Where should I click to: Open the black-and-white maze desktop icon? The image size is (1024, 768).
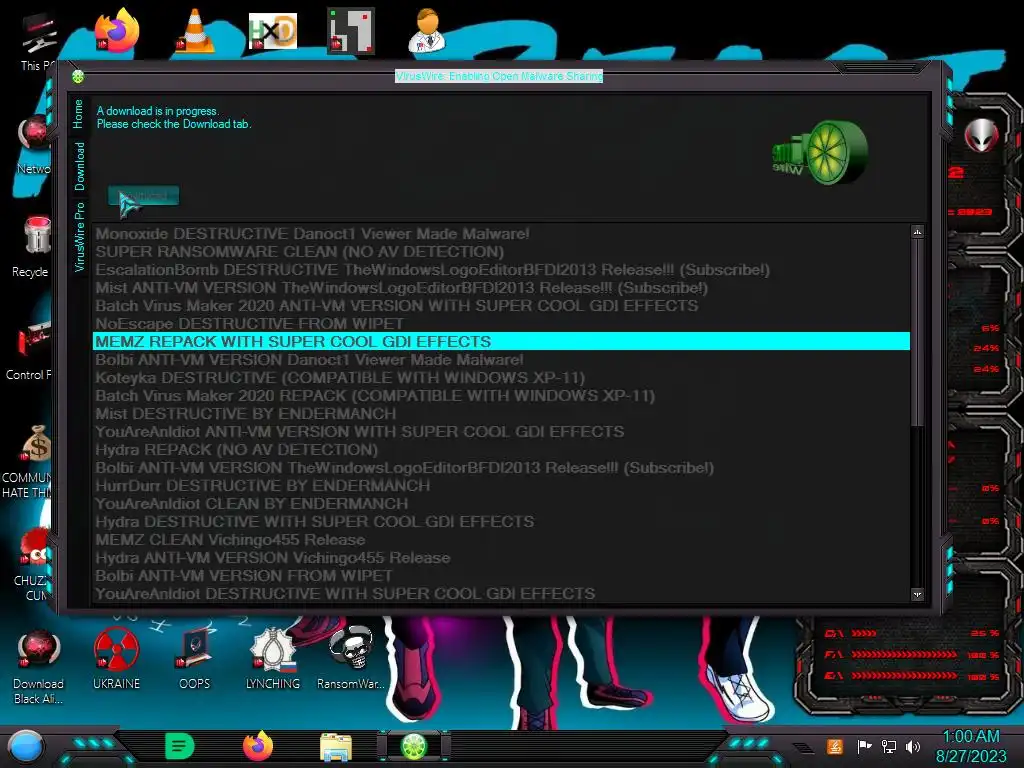(x=351, y=31)
